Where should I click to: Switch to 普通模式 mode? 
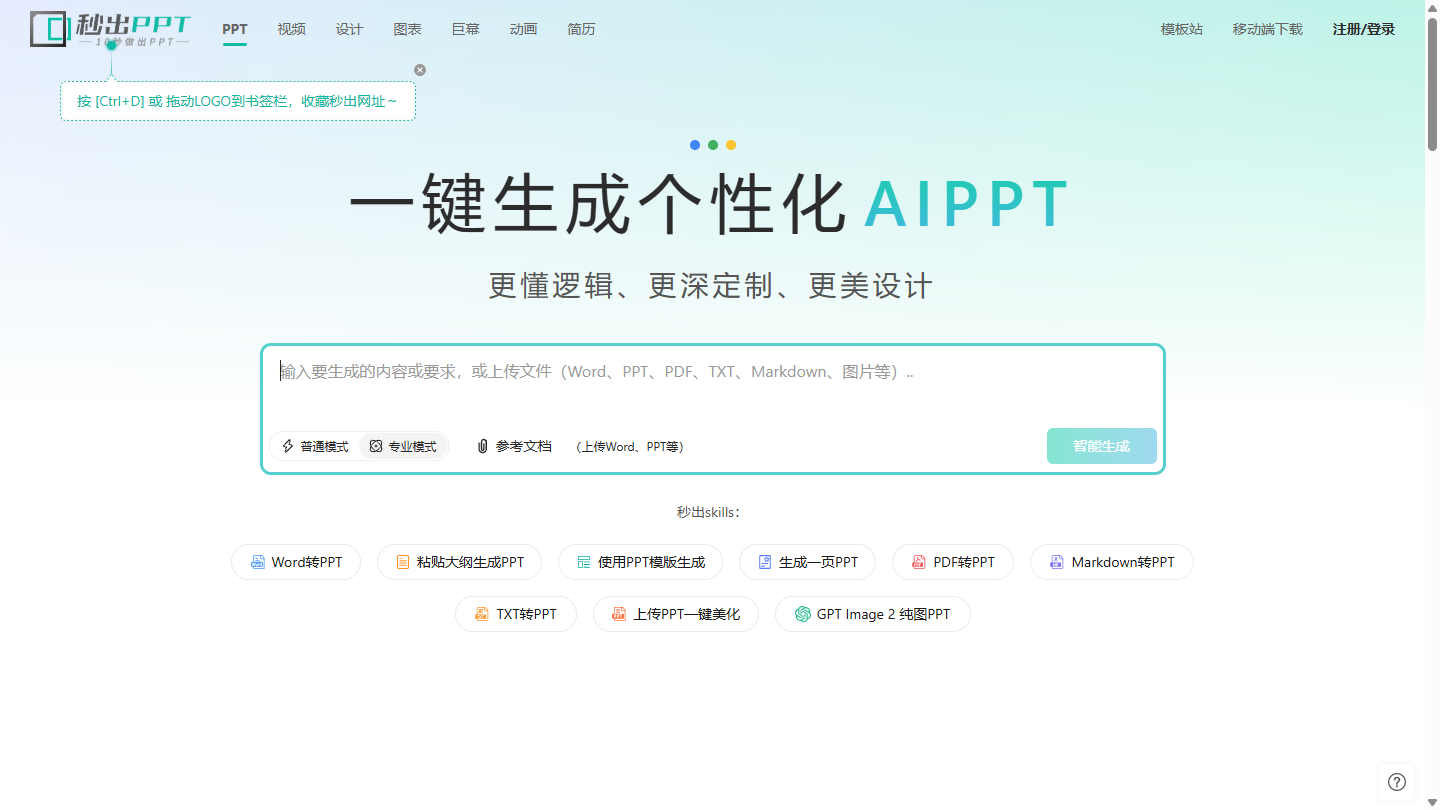pos(315,446)
